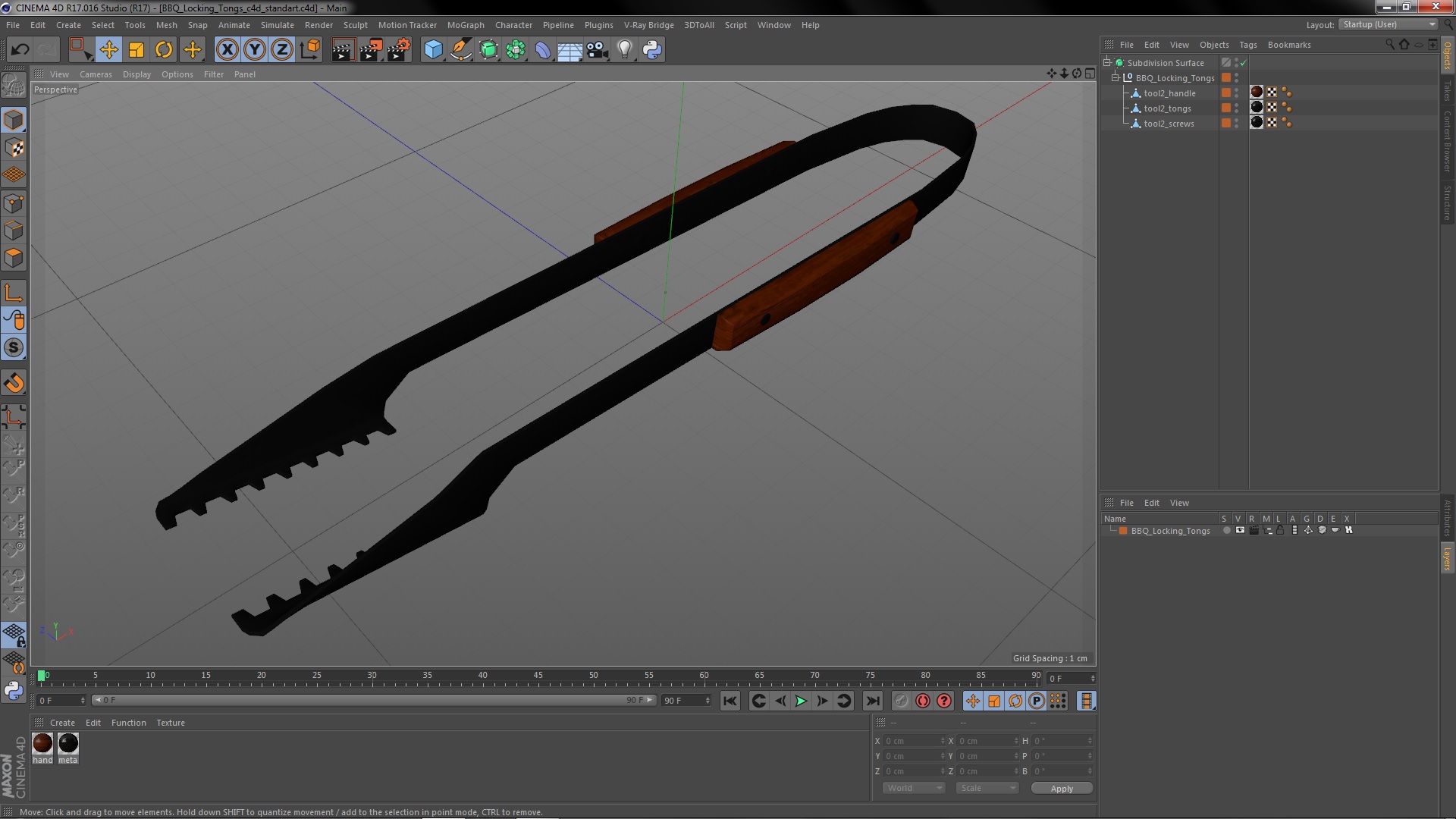
Task: Switch to the Texture tab
Action: pos(170,722)
